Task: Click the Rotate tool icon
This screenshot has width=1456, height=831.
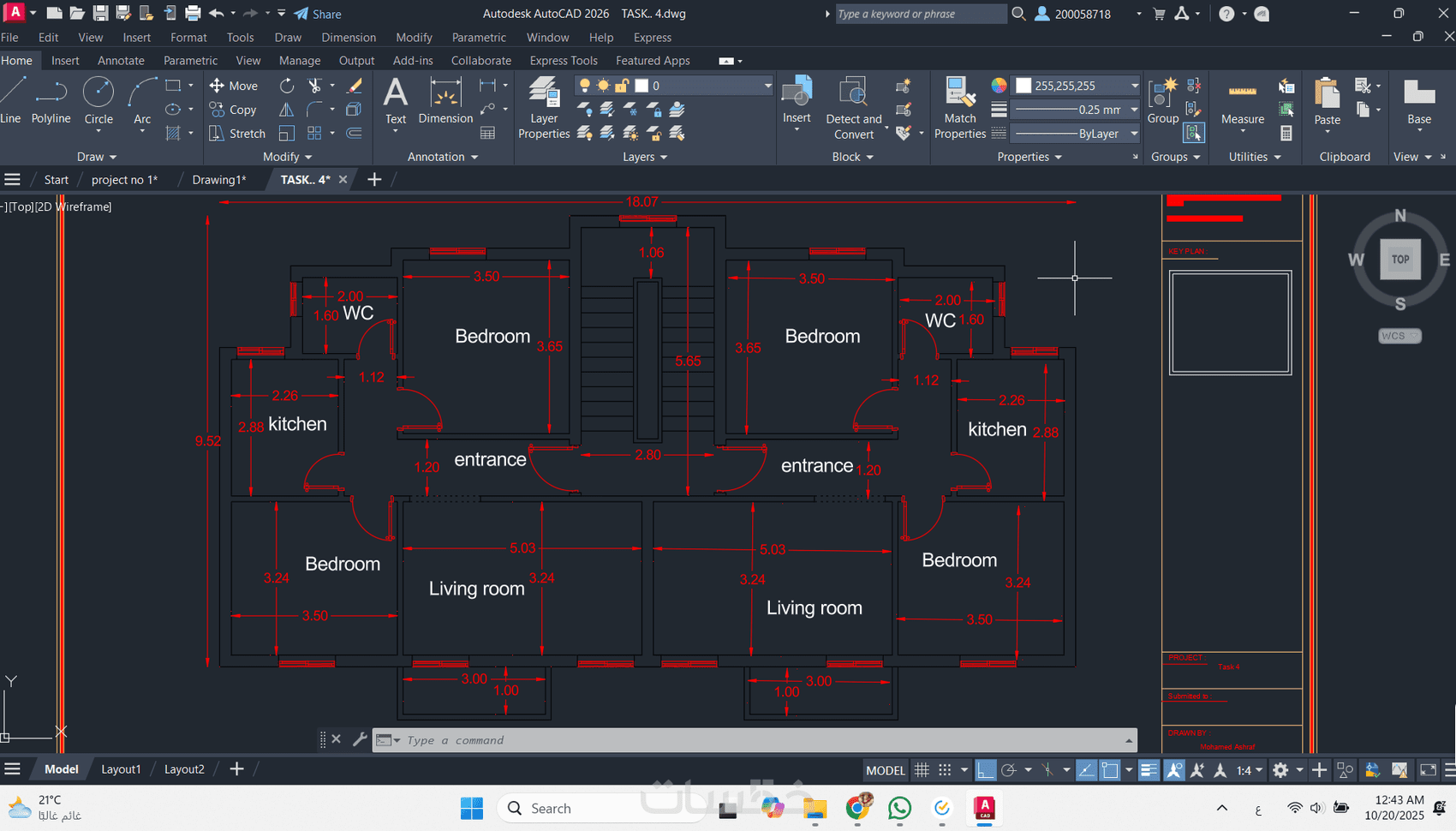Action: click(x=287, y=86)
